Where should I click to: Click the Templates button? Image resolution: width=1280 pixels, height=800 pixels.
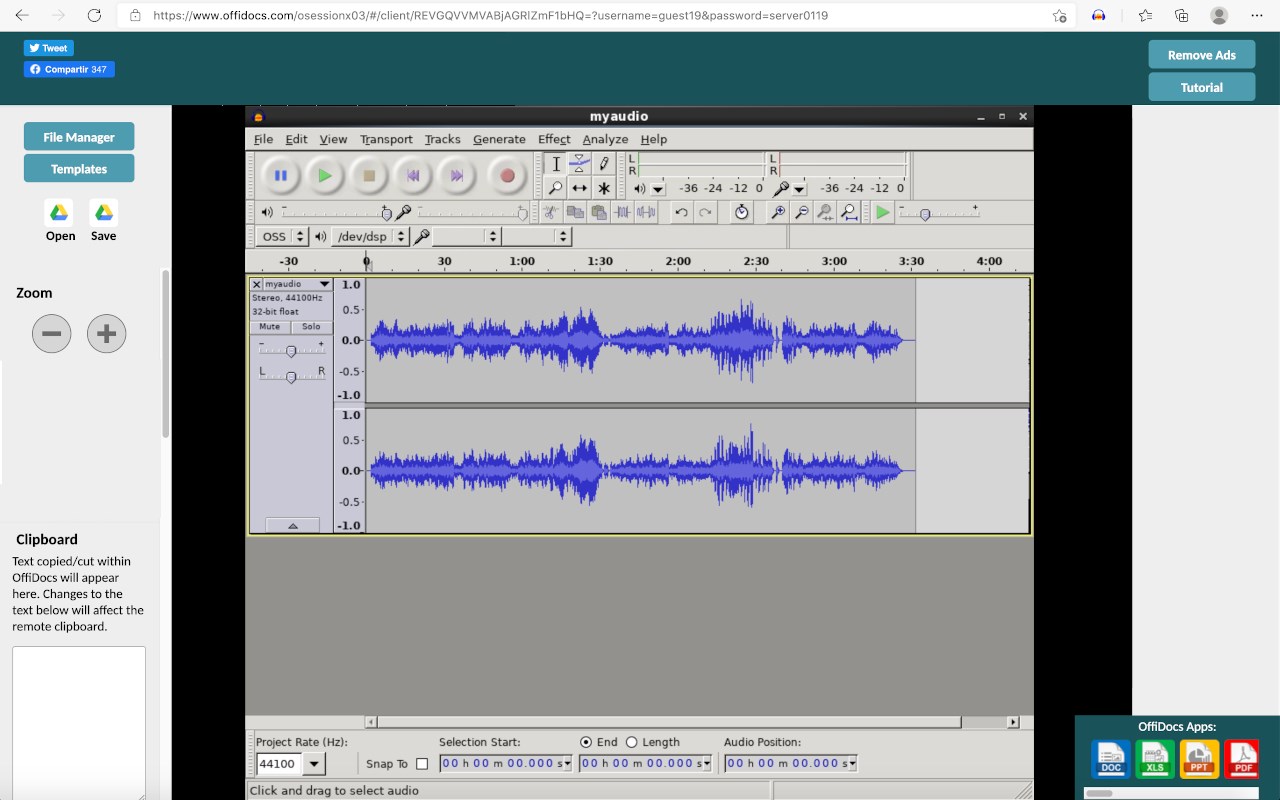click(79, 169)
